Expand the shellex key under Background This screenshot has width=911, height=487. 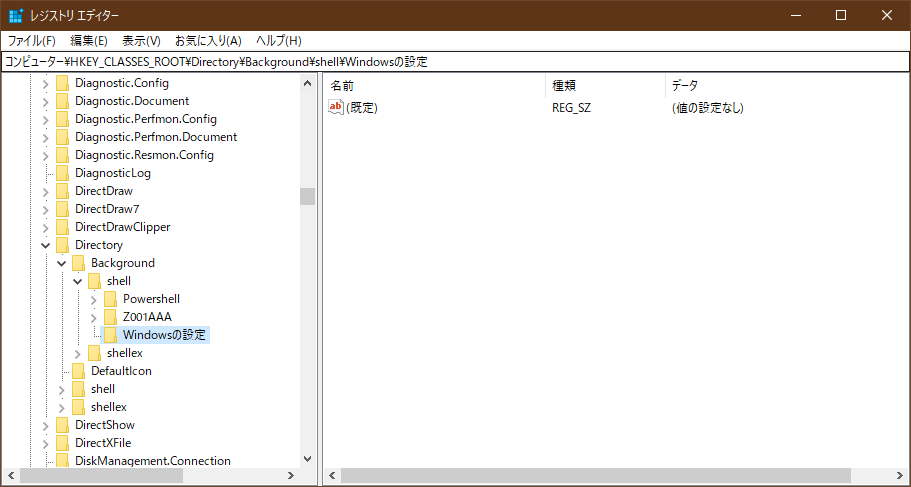(x=77, y=353)
